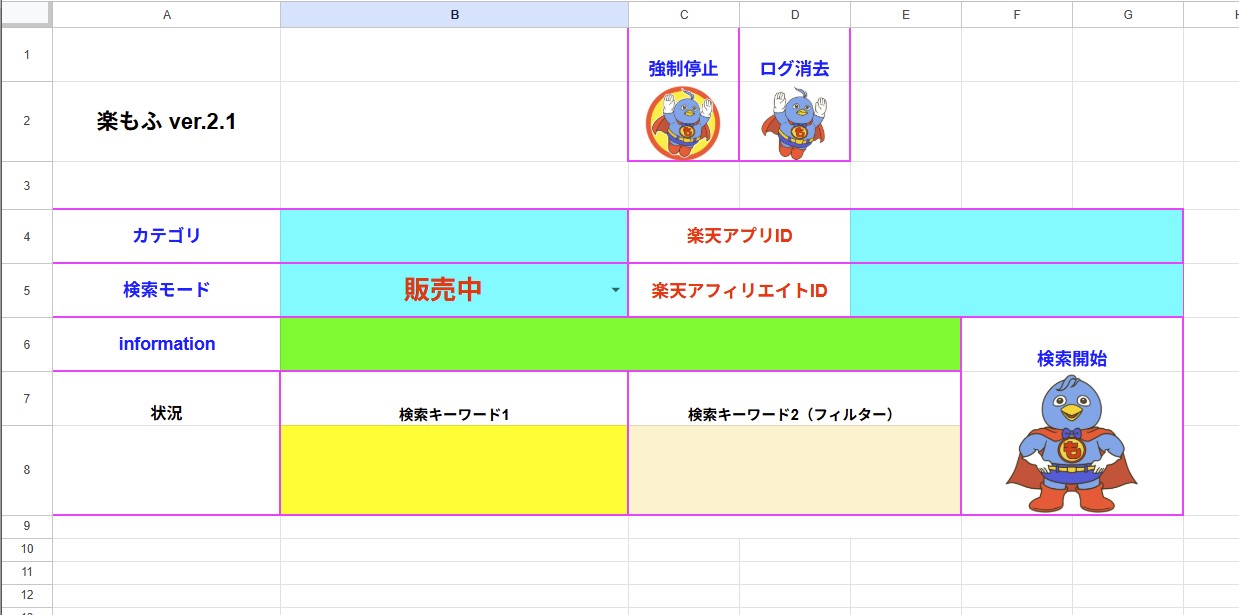This screenshot has height=615, width=1239.
Task: Click the 強制停止 bird mascot icon
Action: (682, 122)
